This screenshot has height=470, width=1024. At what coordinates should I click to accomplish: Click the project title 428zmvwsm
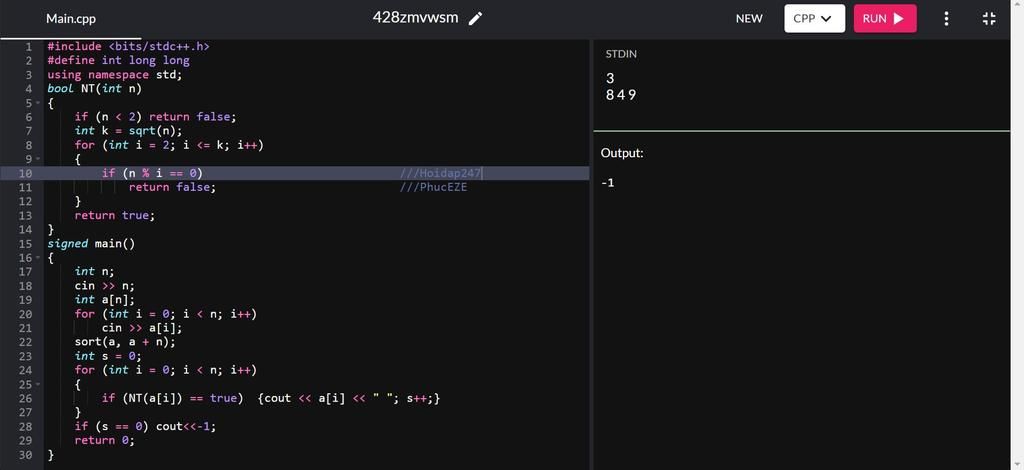[415, 18]
